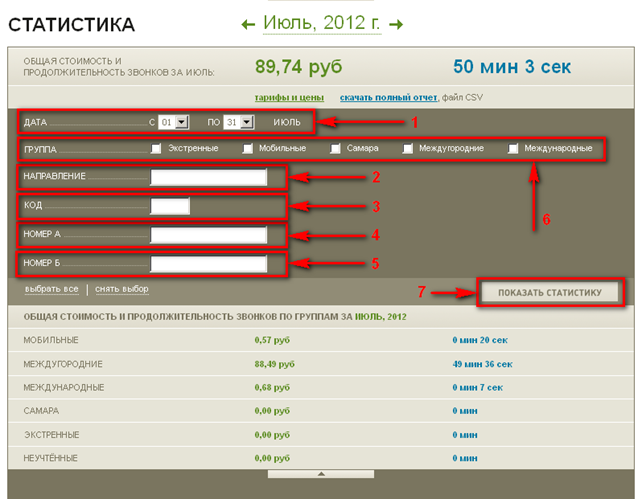Collapse panel using bottom triangle handle
The height and width of the screenshot is (499, 642).
pyautogui.click(x=321, y=473)
